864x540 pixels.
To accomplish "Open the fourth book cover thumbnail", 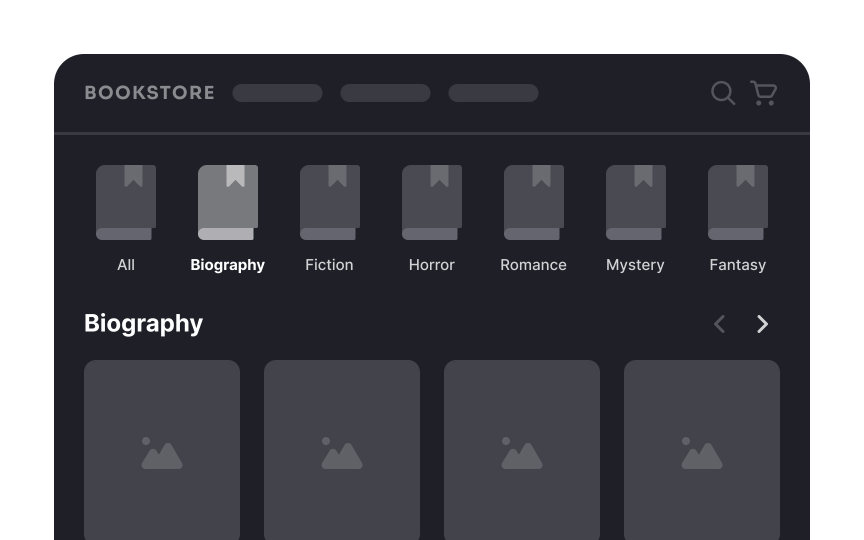I will coord(702,452).
